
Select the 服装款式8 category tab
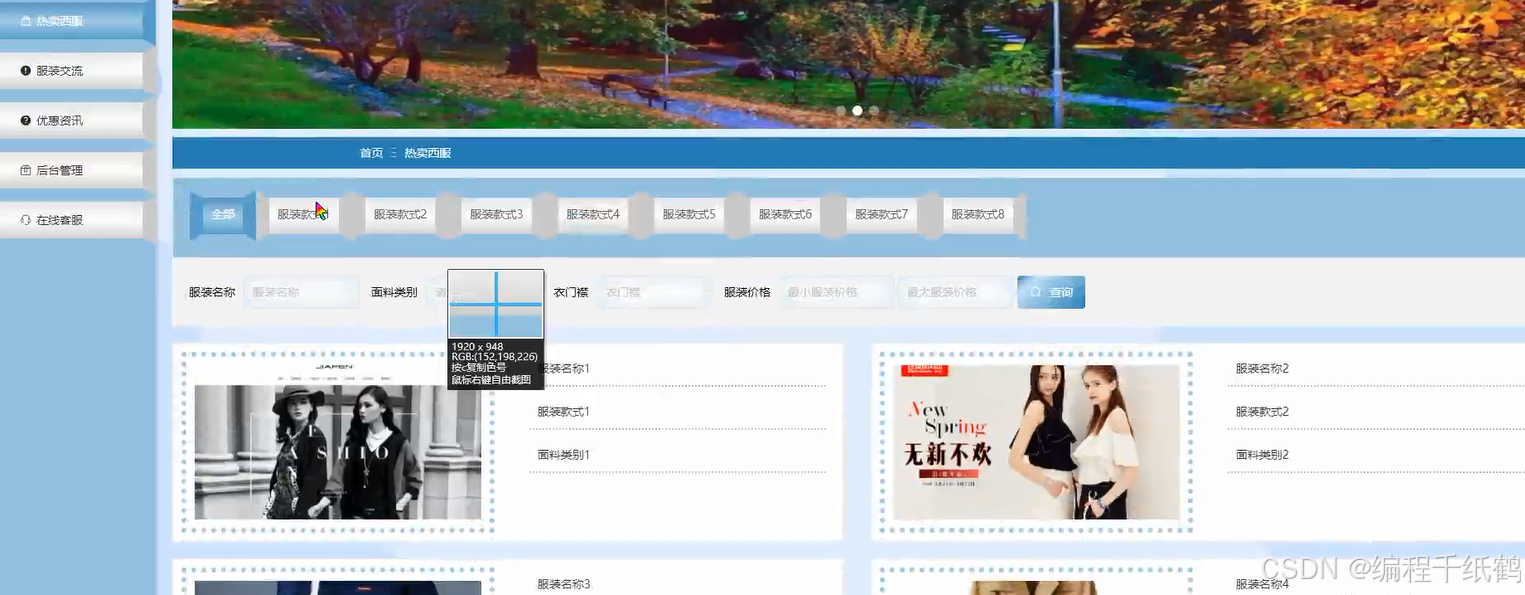[978, 214]
